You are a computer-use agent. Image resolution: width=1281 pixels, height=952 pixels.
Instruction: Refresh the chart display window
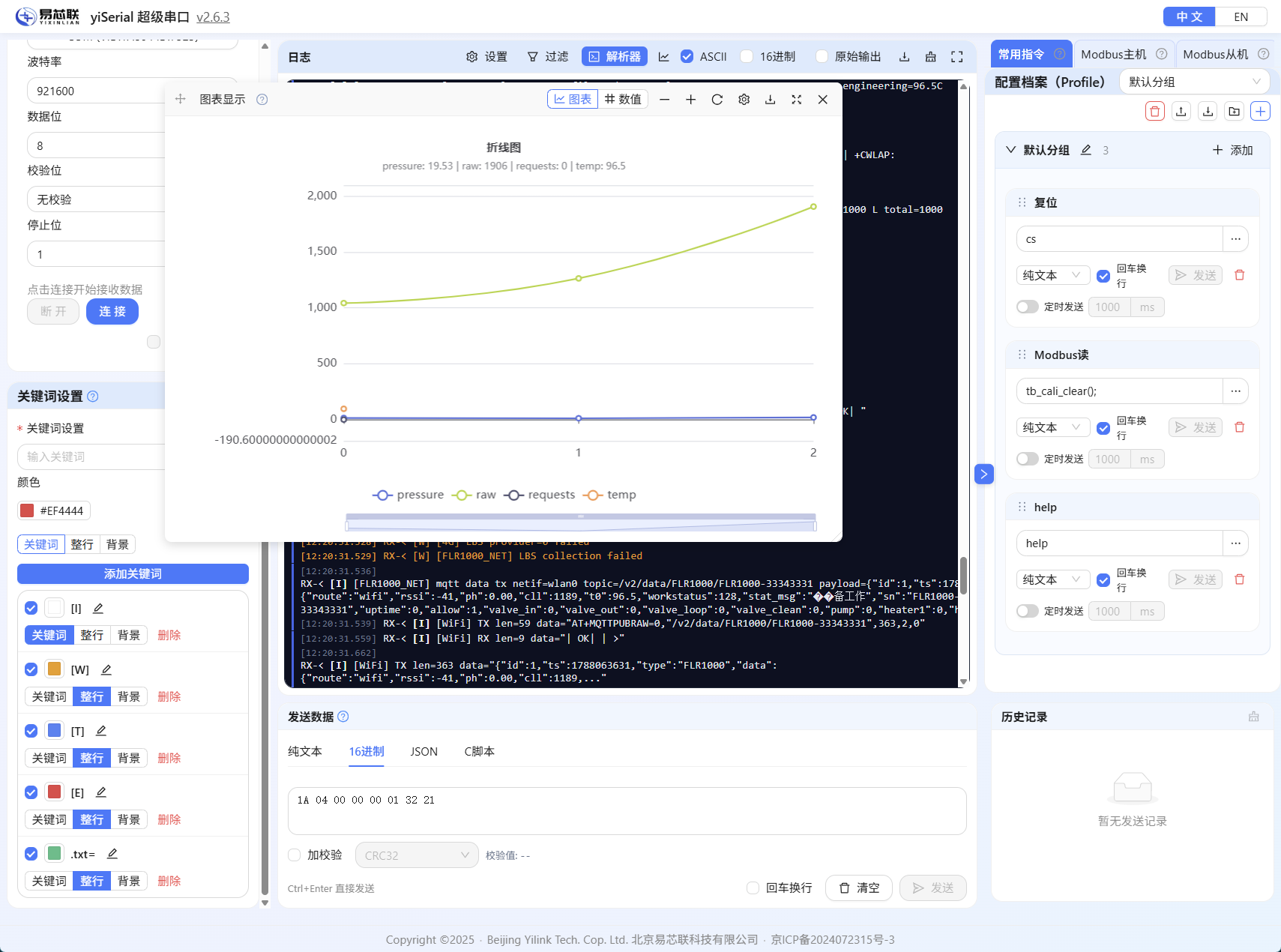click(x=717, y=100)
